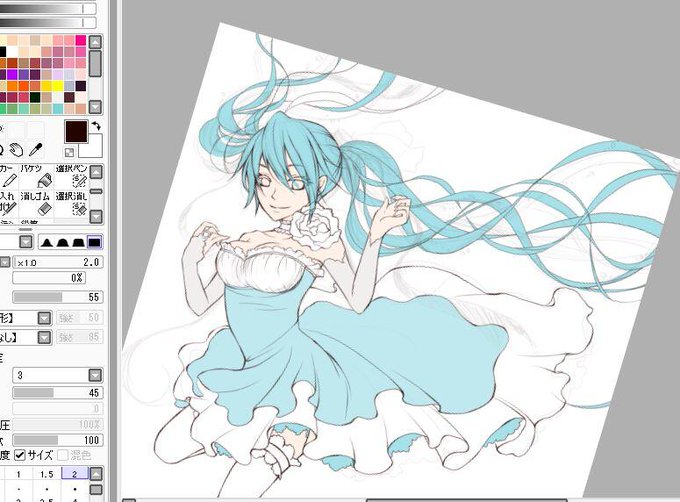Viewport: 680px width, 502px height.
Task: Select brush size preset 1.5
Action: (46, 474)
